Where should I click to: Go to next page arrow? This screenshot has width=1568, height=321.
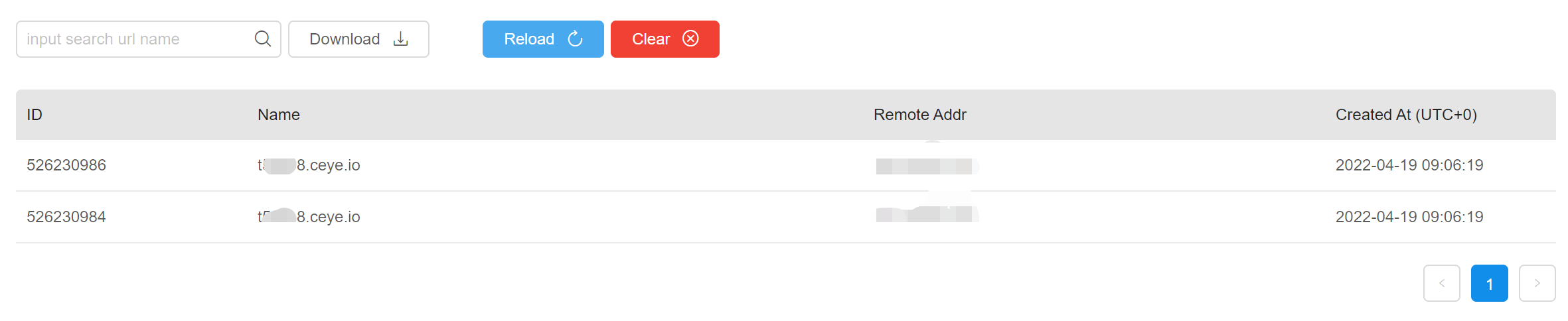click(1537, 283)
